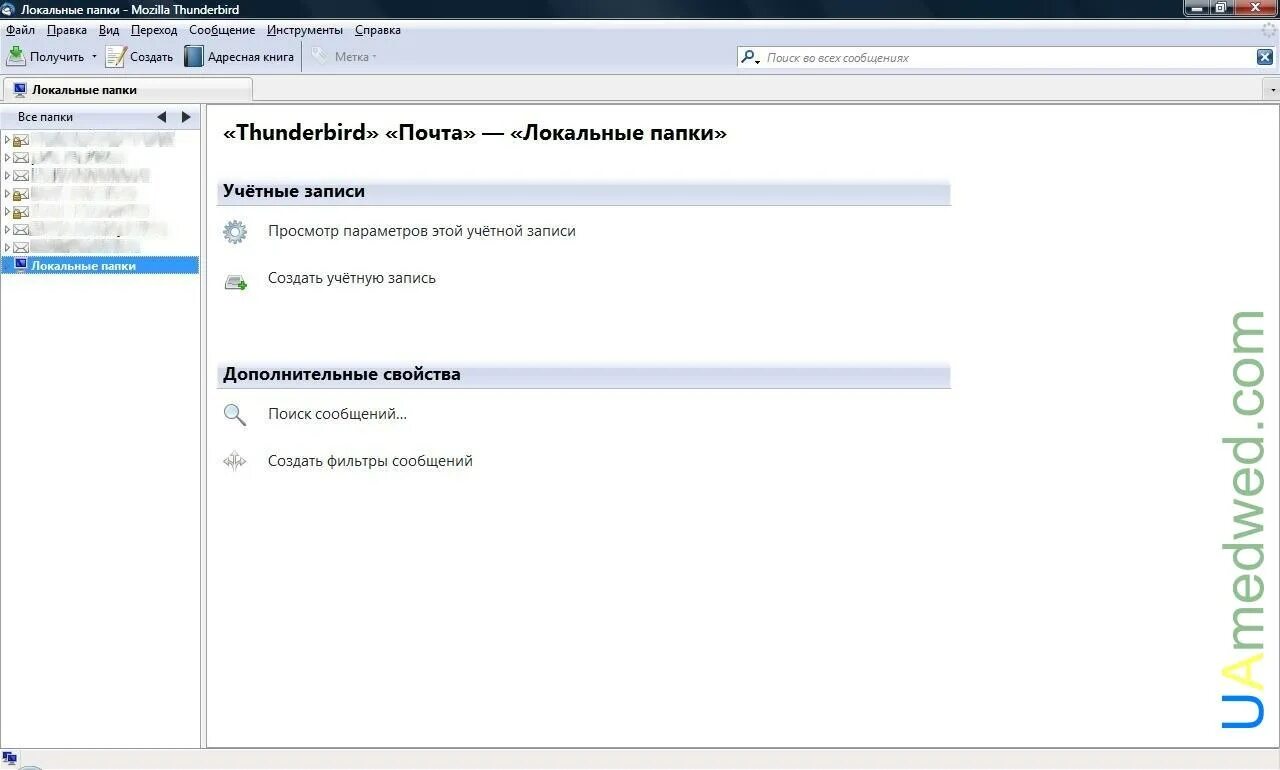
Task: Click the search field Поиск во всех сообщениях
Action: [x=1005, y=58]
